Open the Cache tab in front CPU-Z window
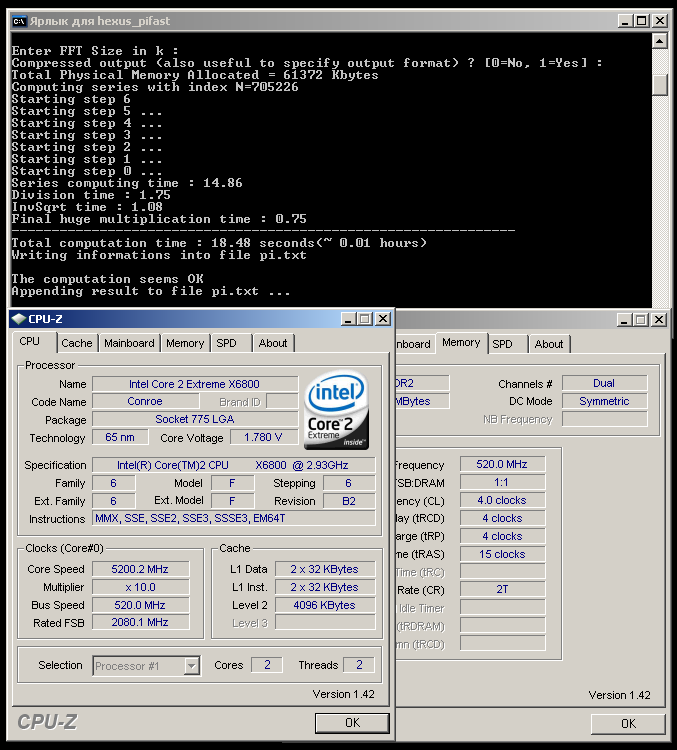This screenshot has height=750, width=677. pyautogui.click(x=77, y=343)
